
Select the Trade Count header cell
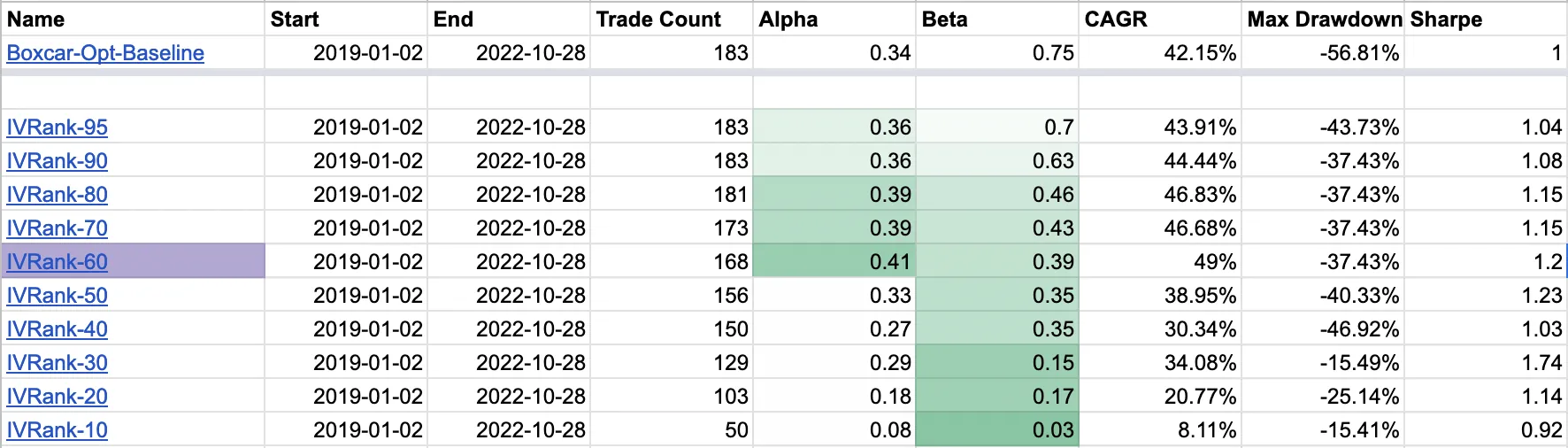672,19
